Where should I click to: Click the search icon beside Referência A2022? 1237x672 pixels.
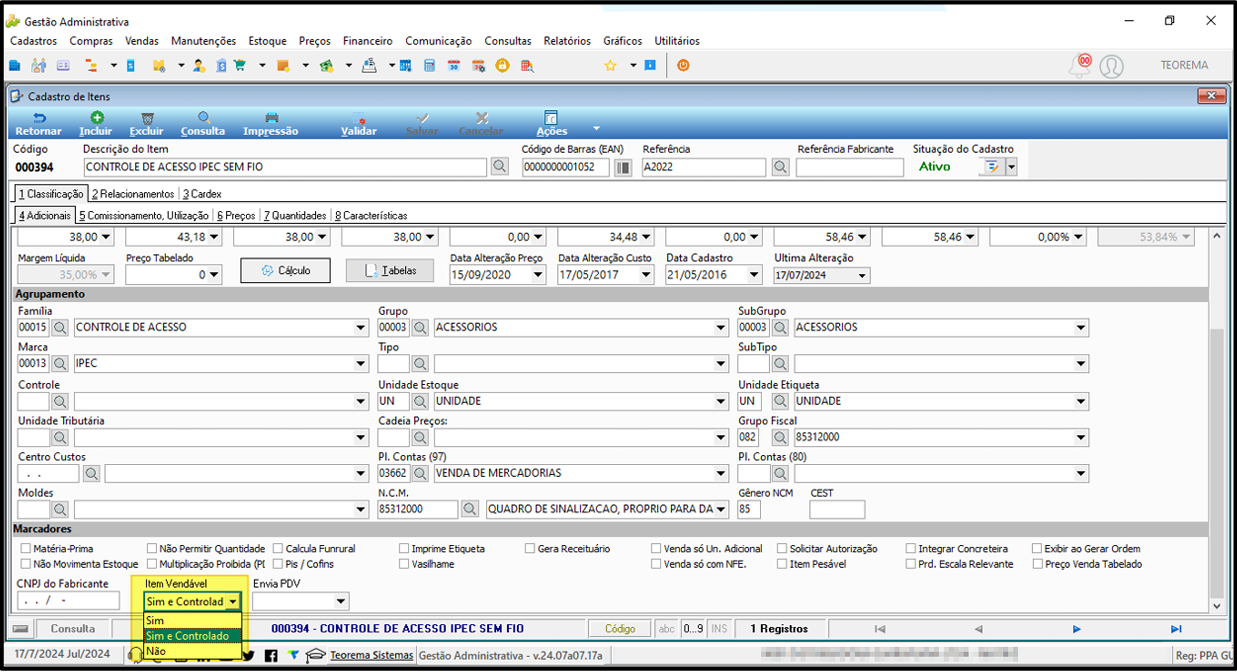coord(780,167)
